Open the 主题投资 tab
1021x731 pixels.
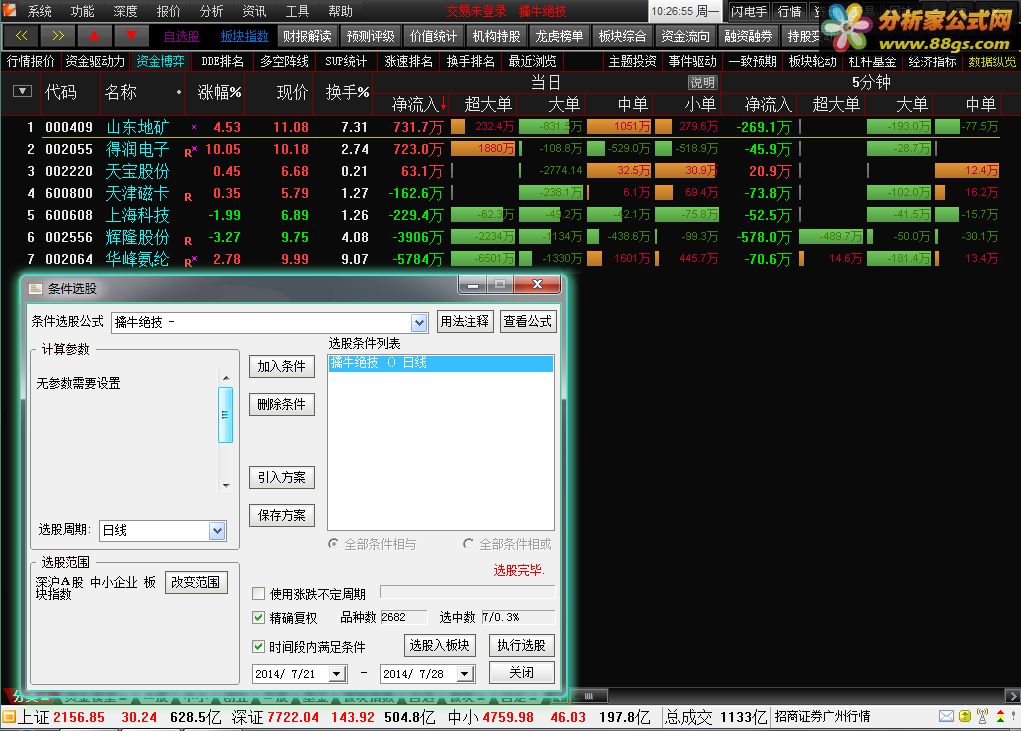tap(632, 61)
